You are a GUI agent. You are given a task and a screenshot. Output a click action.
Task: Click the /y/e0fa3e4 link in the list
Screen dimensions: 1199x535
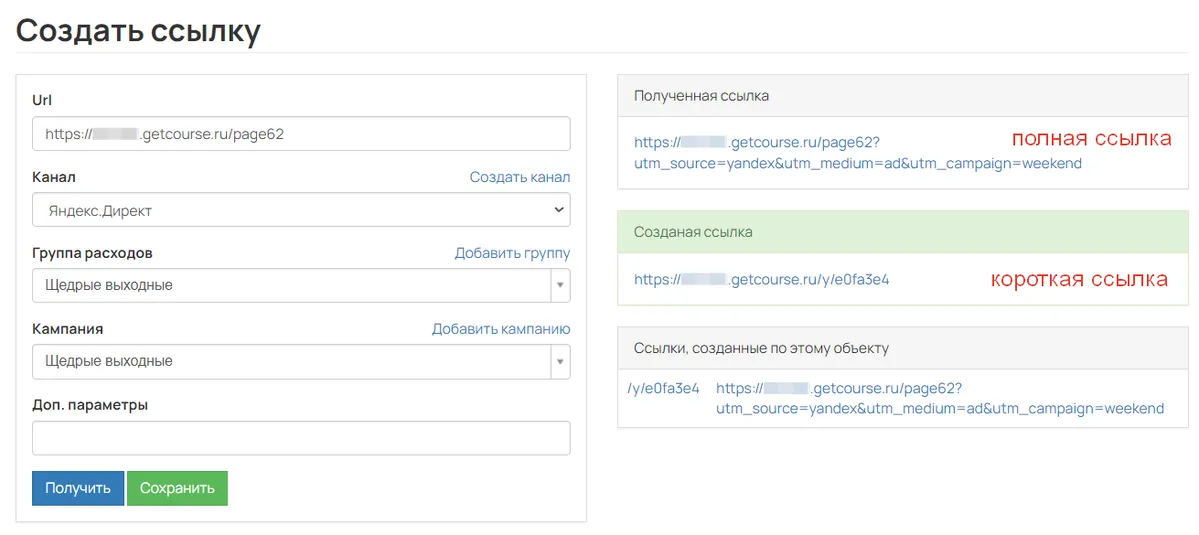(x=663, y=389)
